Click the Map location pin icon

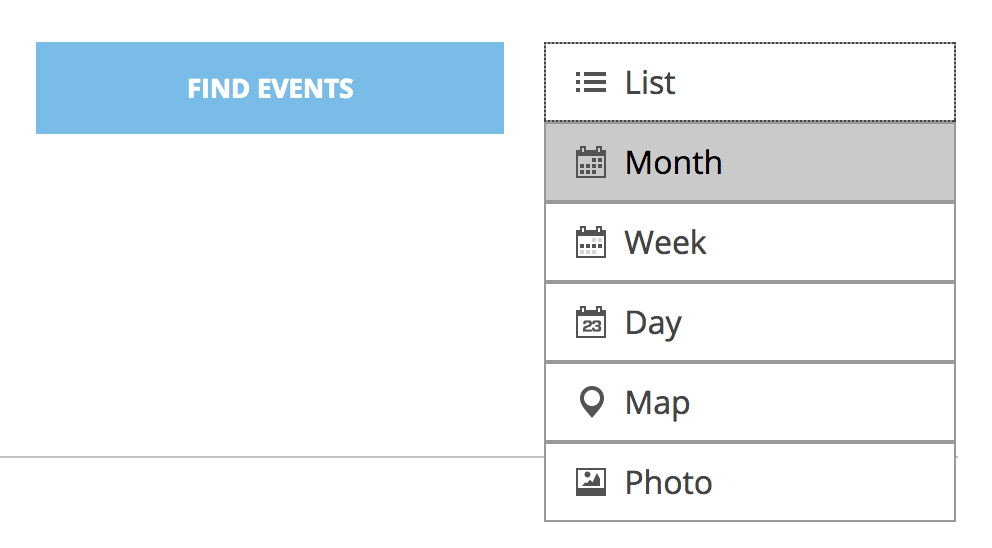click(591, 402)
